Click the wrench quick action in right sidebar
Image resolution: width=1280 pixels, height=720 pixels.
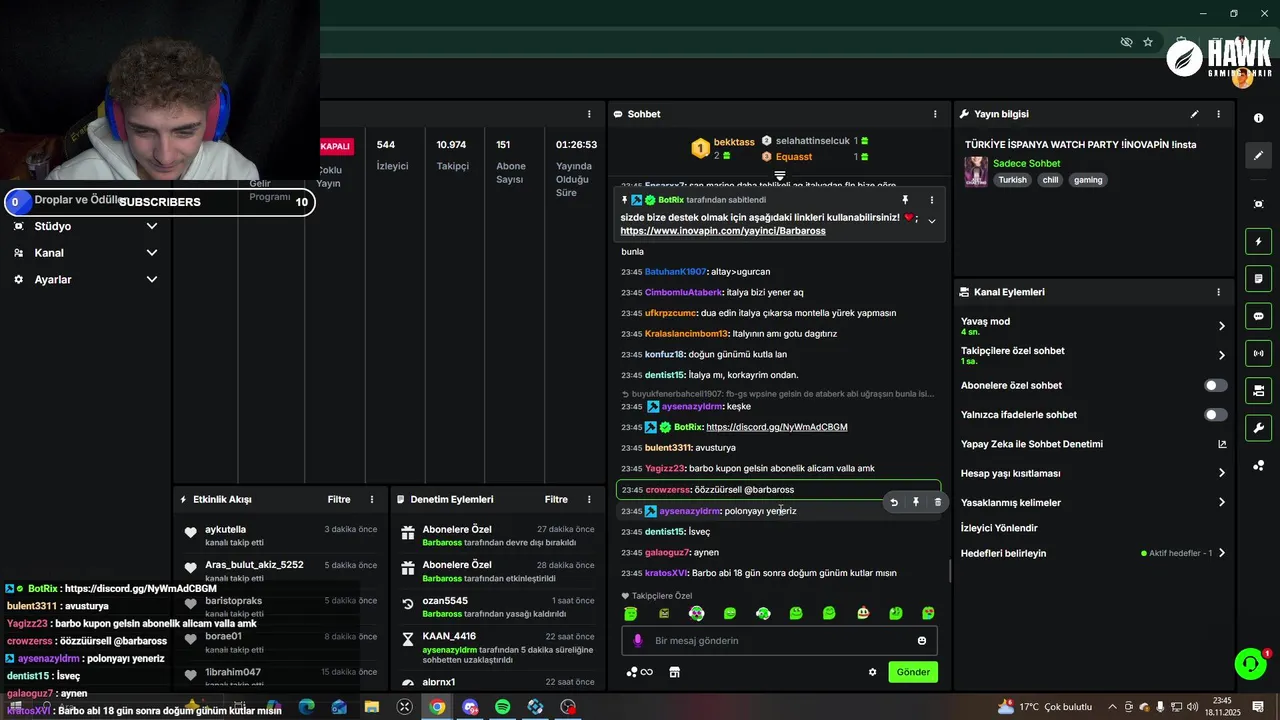[x=1258, y=428]
